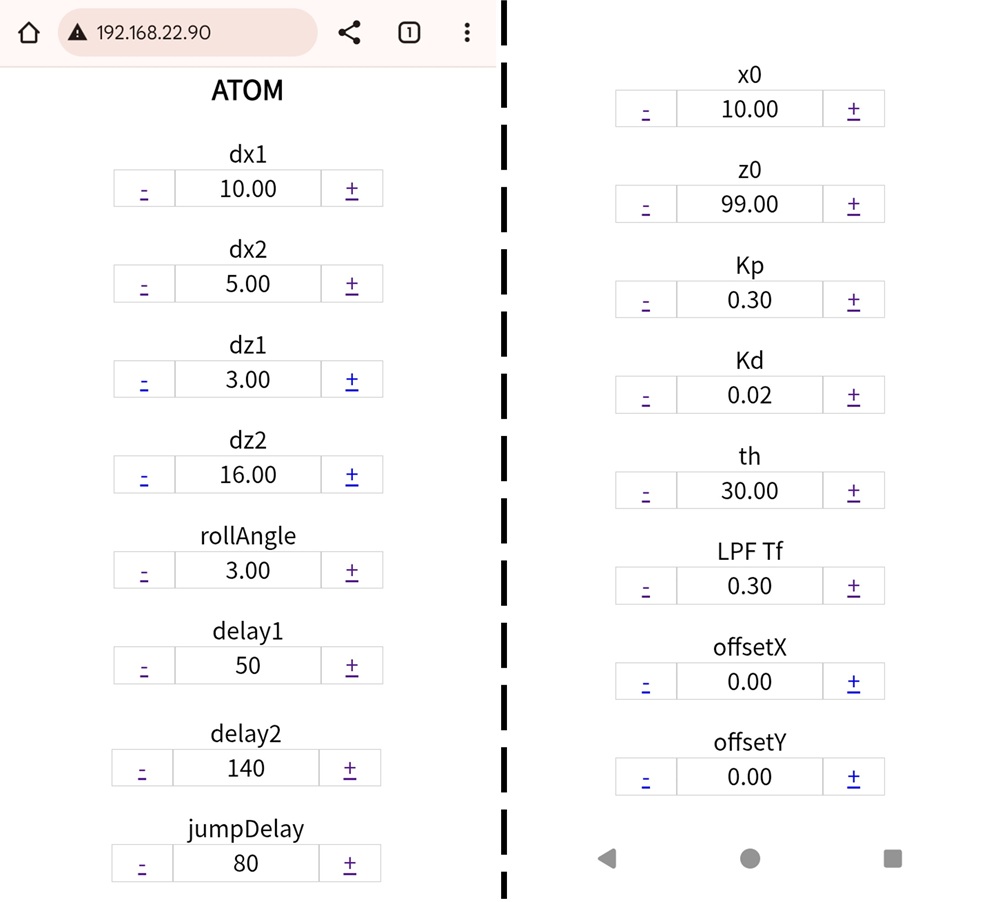Screen dimensions: 1000x902
Task: Increase the Kd gain value
Action: pyautogui.click(x=854, y=396)
